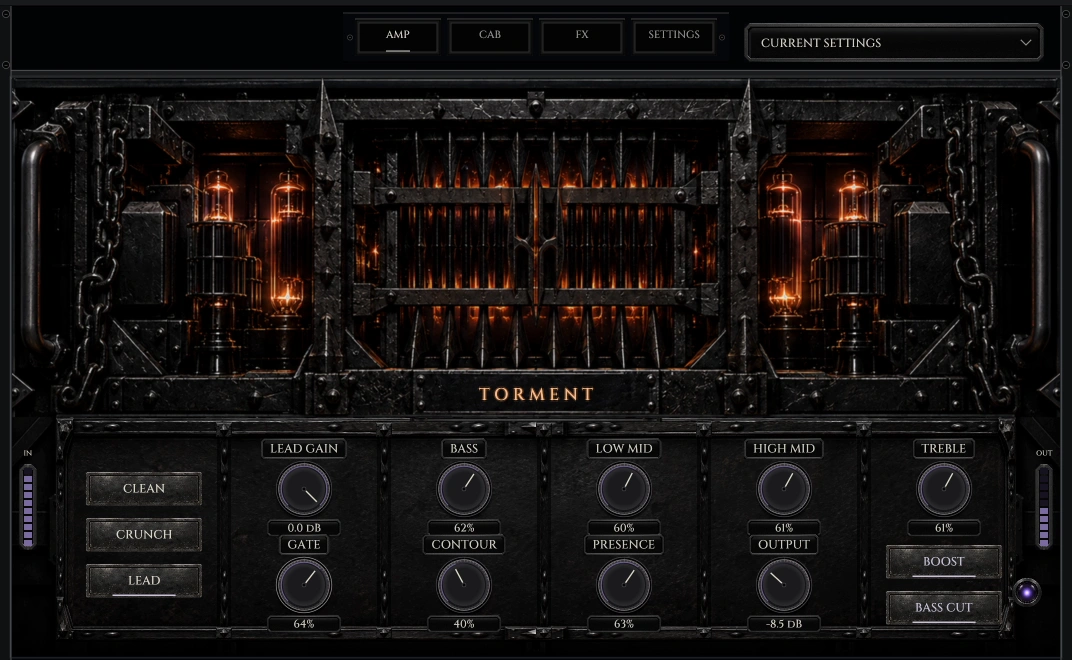Click the BASS label
Viewport: 1072px width, 660px height.
point(464,449)
